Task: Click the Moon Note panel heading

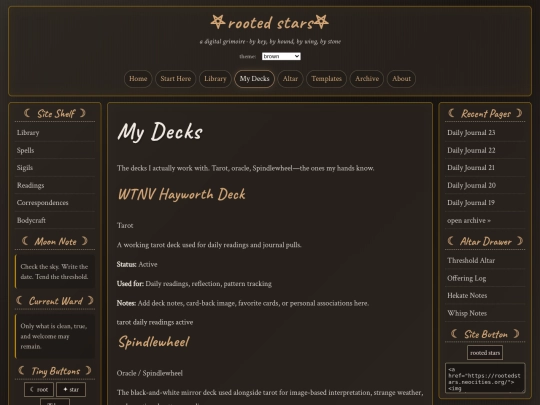Action: 55,241
